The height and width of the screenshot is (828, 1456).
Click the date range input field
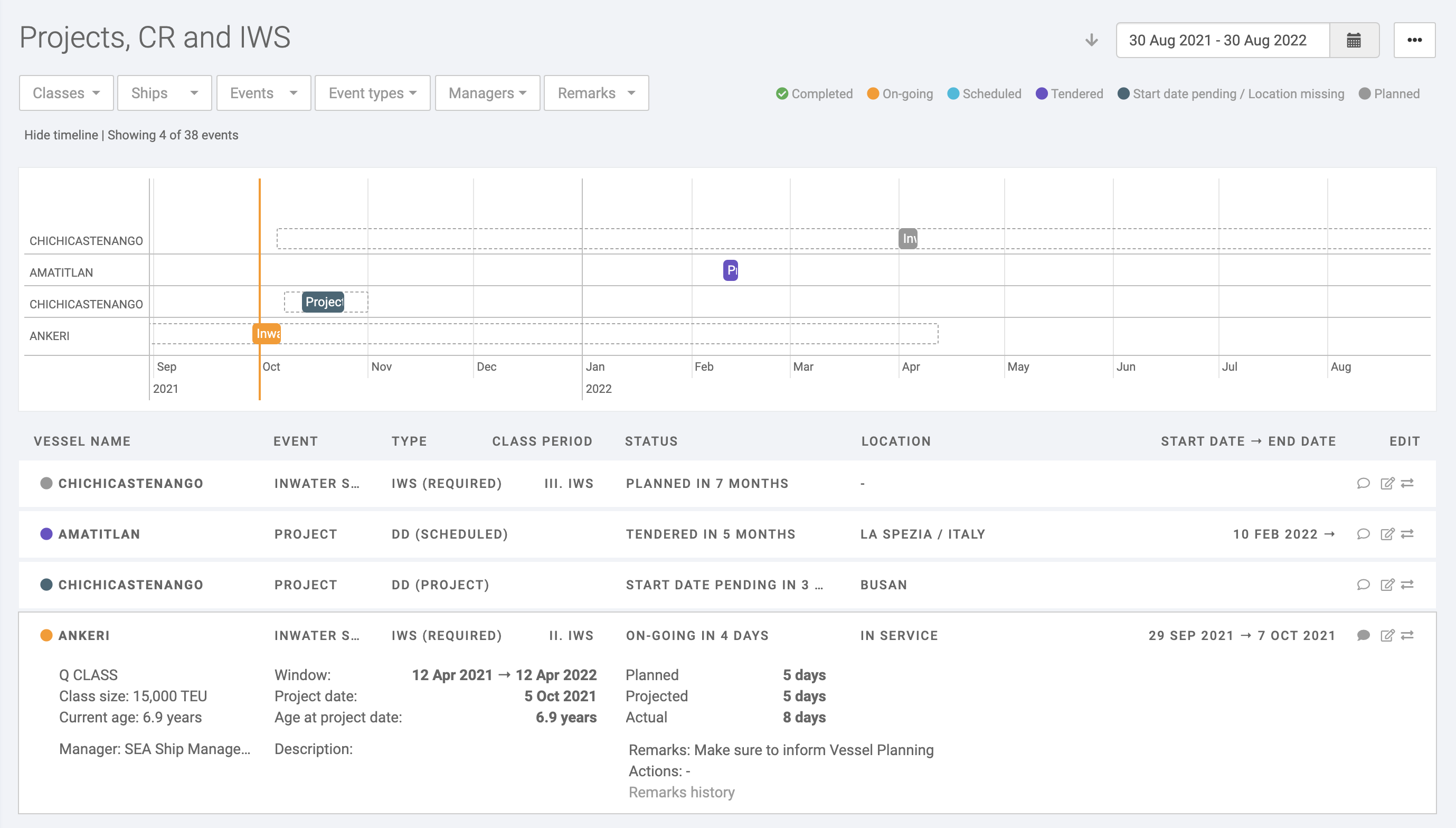[x=1223, y=40]
